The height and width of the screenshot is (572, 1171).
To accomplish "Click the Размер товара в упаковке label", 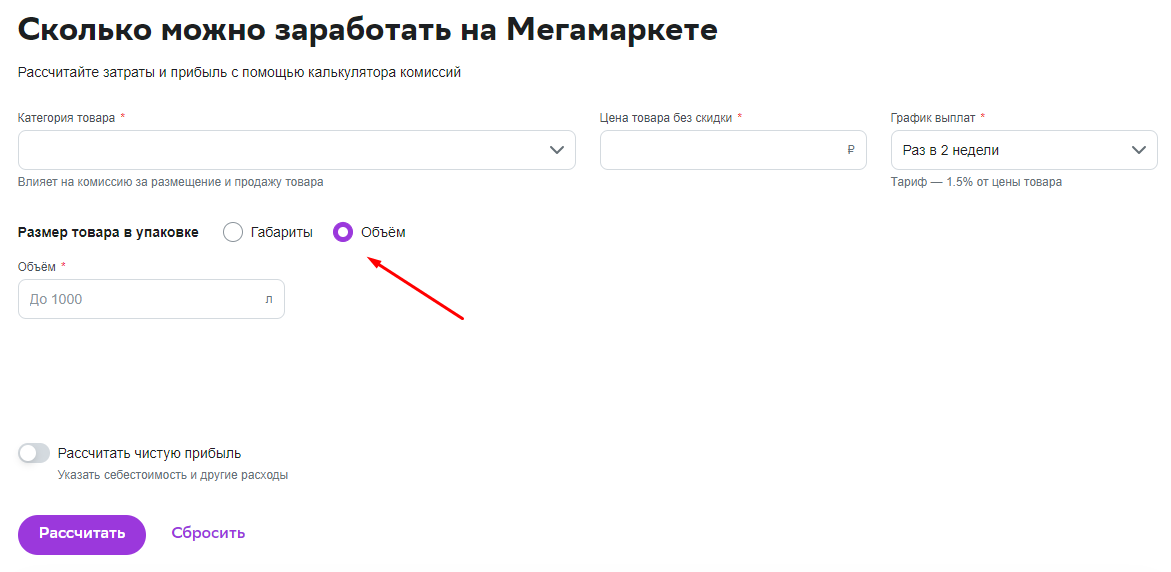I will [108, 232].
